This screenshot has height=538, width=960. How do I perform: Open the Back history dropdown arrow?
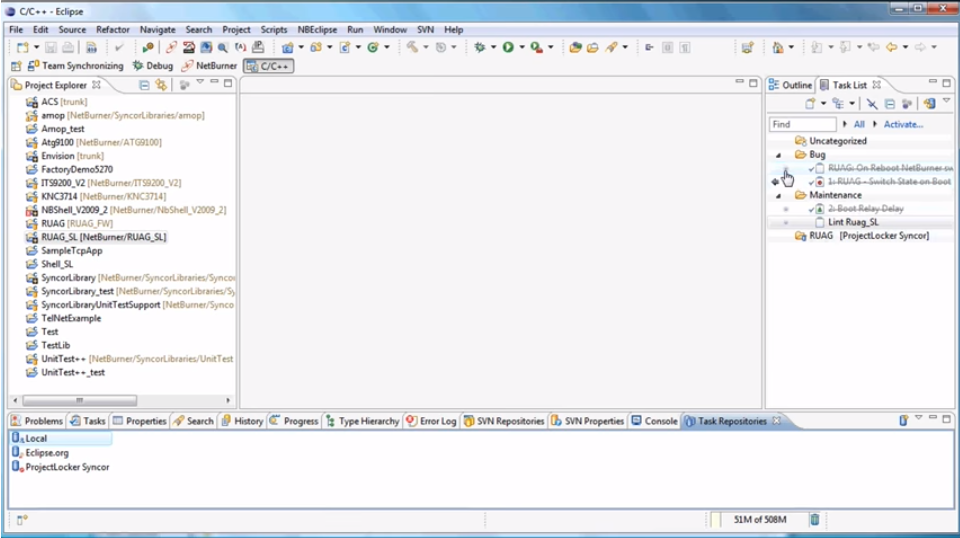(905, 48)
